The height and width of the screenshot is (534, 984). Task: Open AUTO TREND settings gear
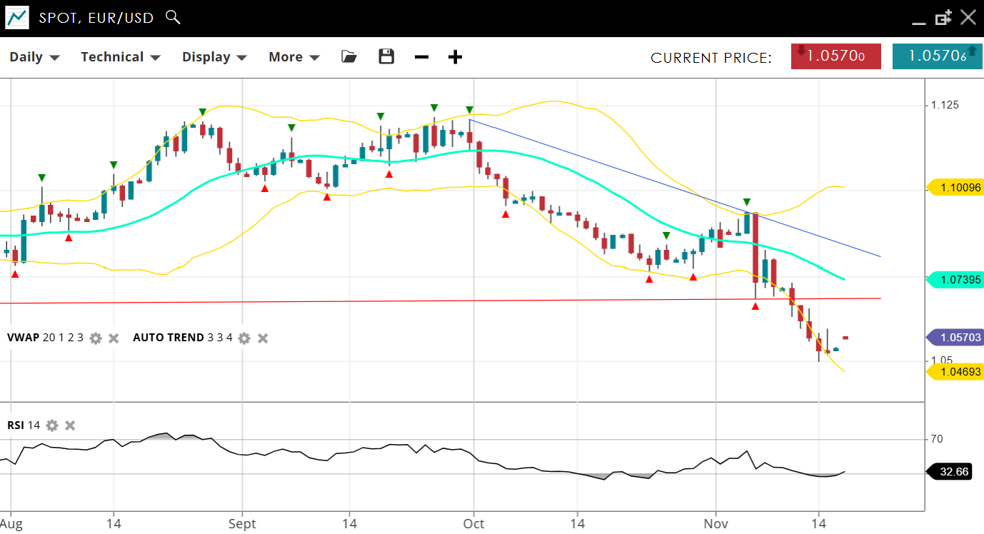[244, 338]
